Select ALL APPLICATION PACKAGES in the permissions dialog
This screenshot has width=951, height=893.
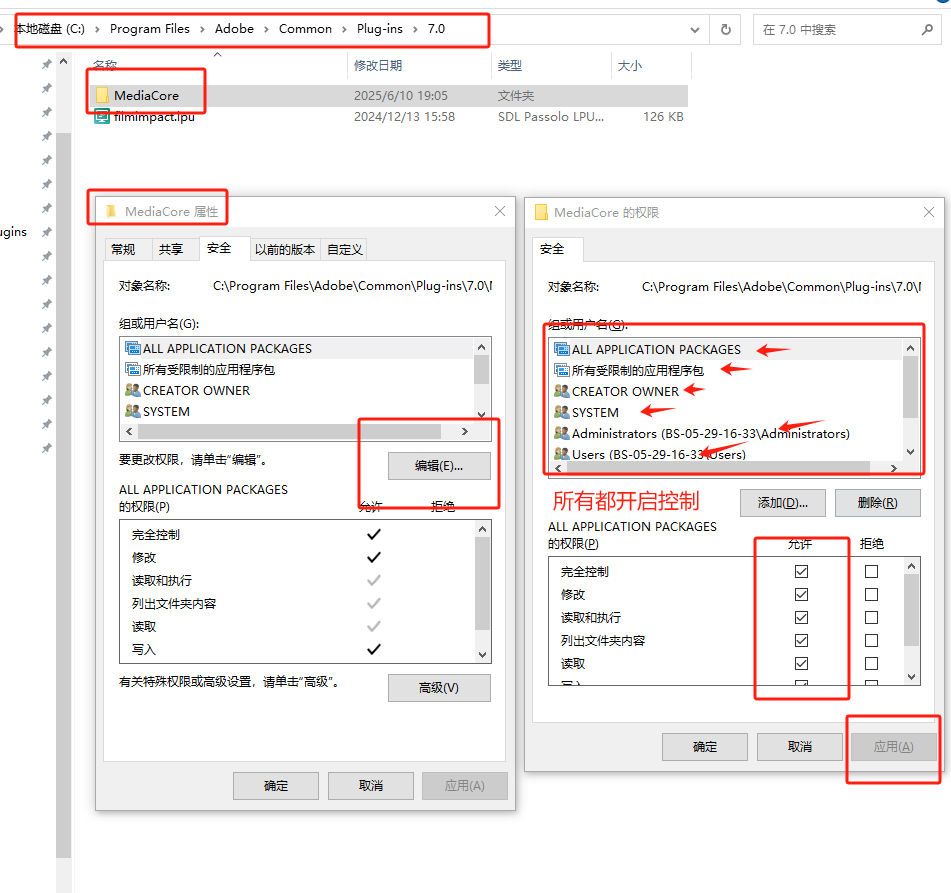click(656, 349)
